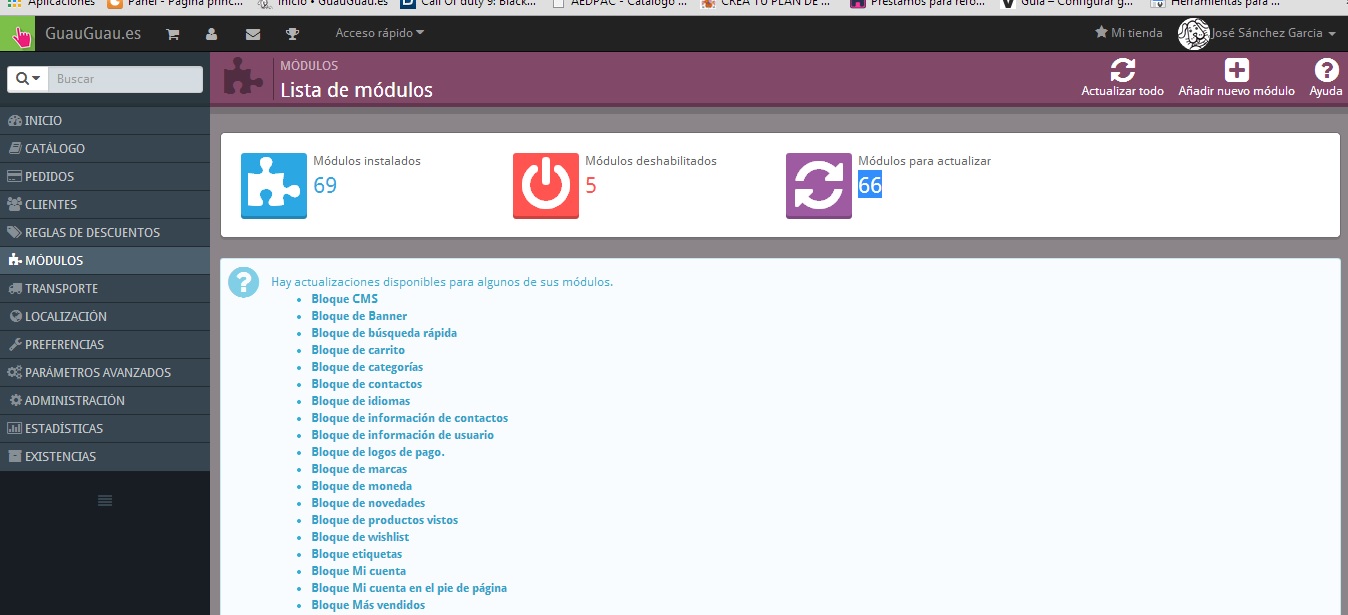
Task: Open the Aplicaciones bookmarks bar item
Action: (x=51, y=4)
